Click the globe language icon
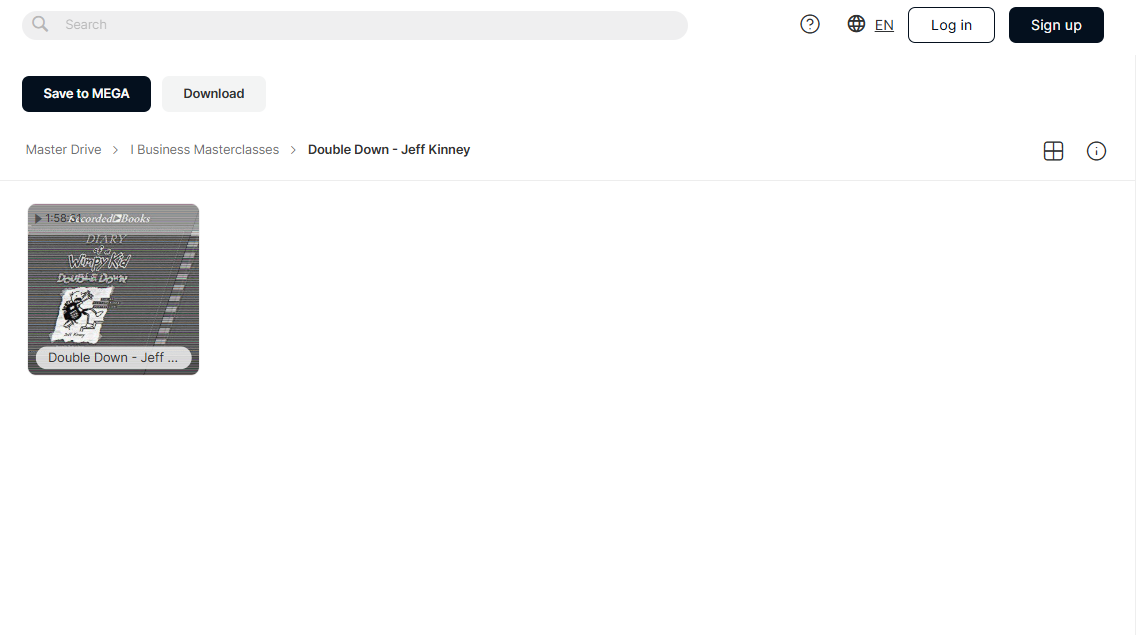The height and width of the screenshot is (635, 1136). [x=856, y=24]
